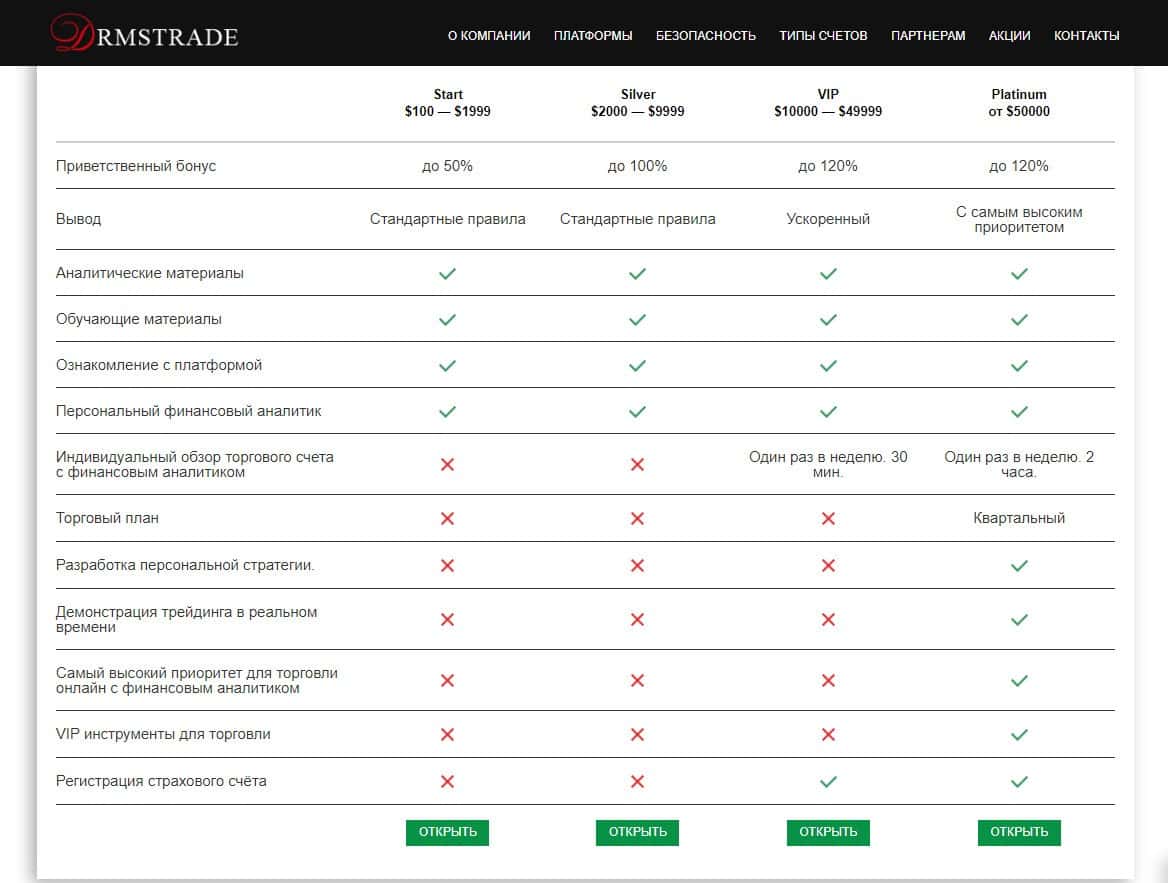Click Silver column red cross for Торговый план
Screen dimensions: 1168x883
(637, 518)
